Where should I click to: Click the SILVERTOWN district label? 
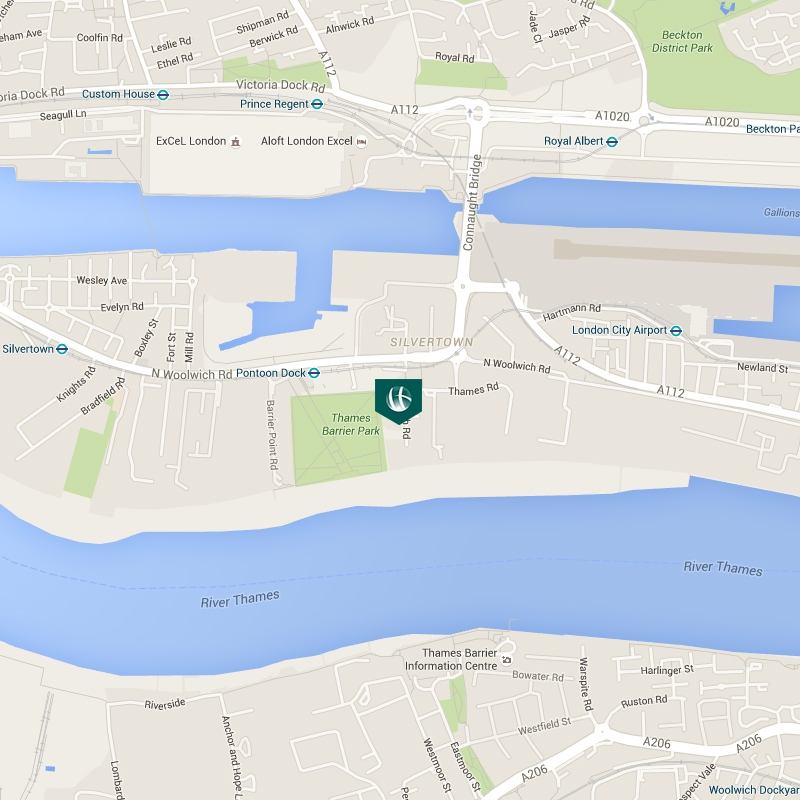tap(432, 342)
